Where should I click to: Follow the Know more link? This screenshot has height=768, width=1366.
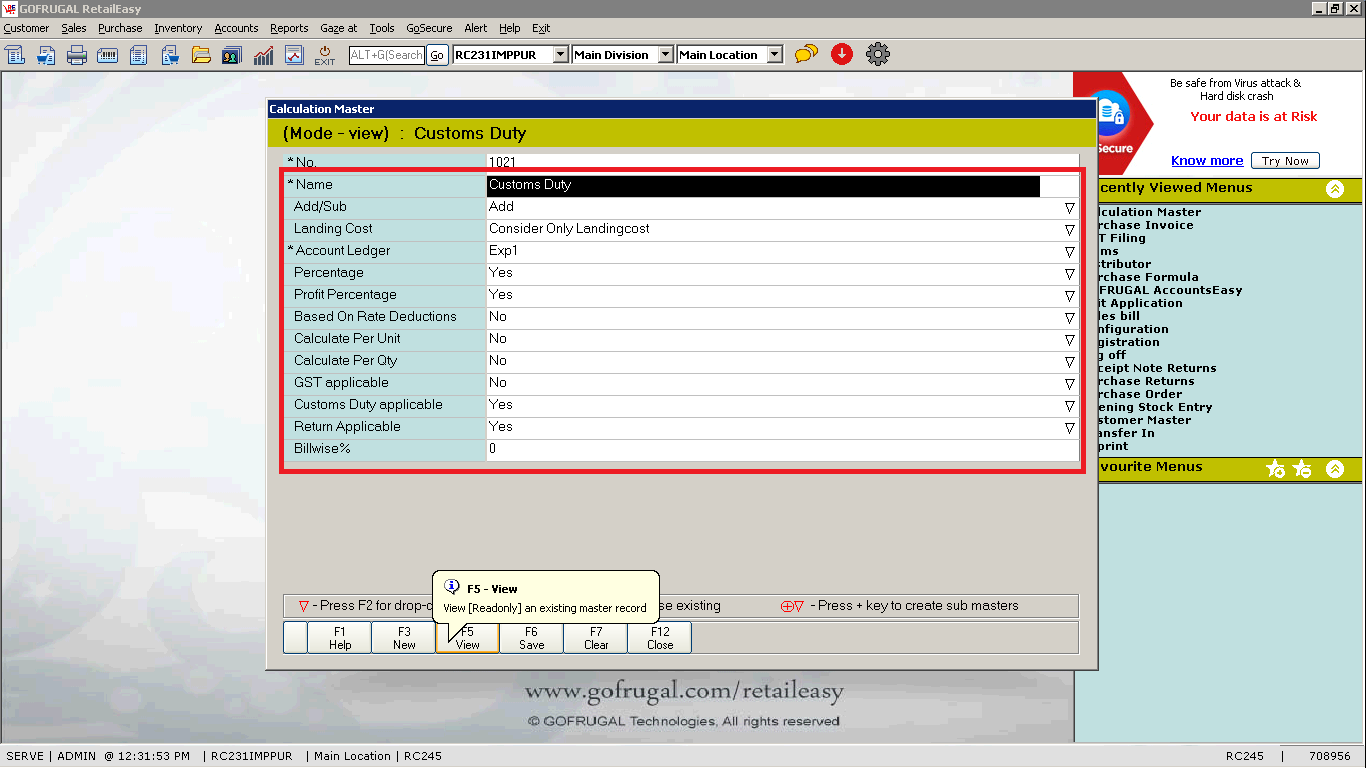(x=1207, y=161)
